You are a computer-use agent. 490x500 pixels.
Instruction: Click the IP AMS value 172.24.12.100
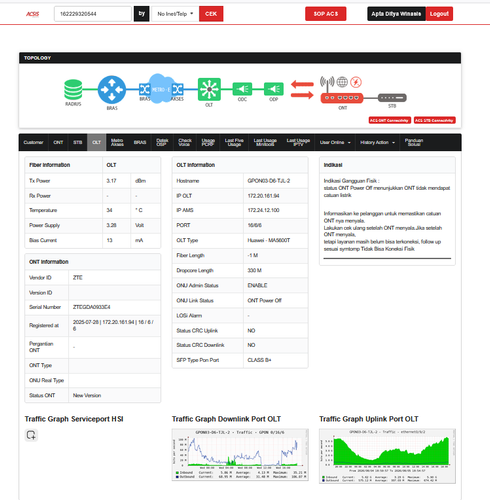click(x=263, y=210)
